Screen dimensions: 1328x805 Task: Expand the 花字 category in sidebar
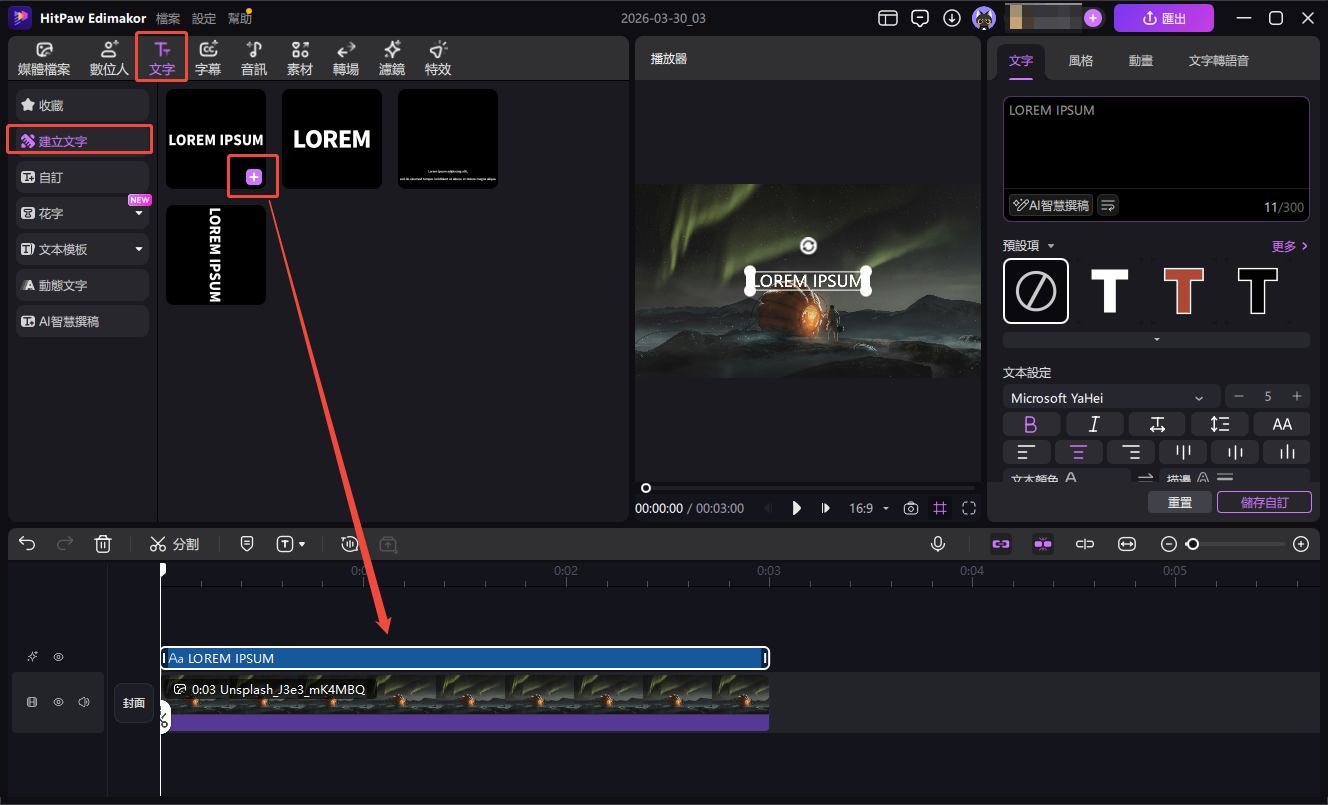[x=139, y=213]
